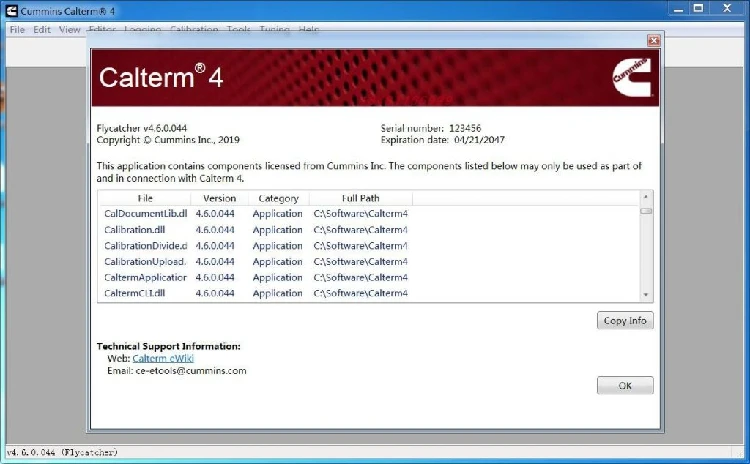Click full path of CaltermCLI.dll row

pyautogui.click(x=361, y=293)
